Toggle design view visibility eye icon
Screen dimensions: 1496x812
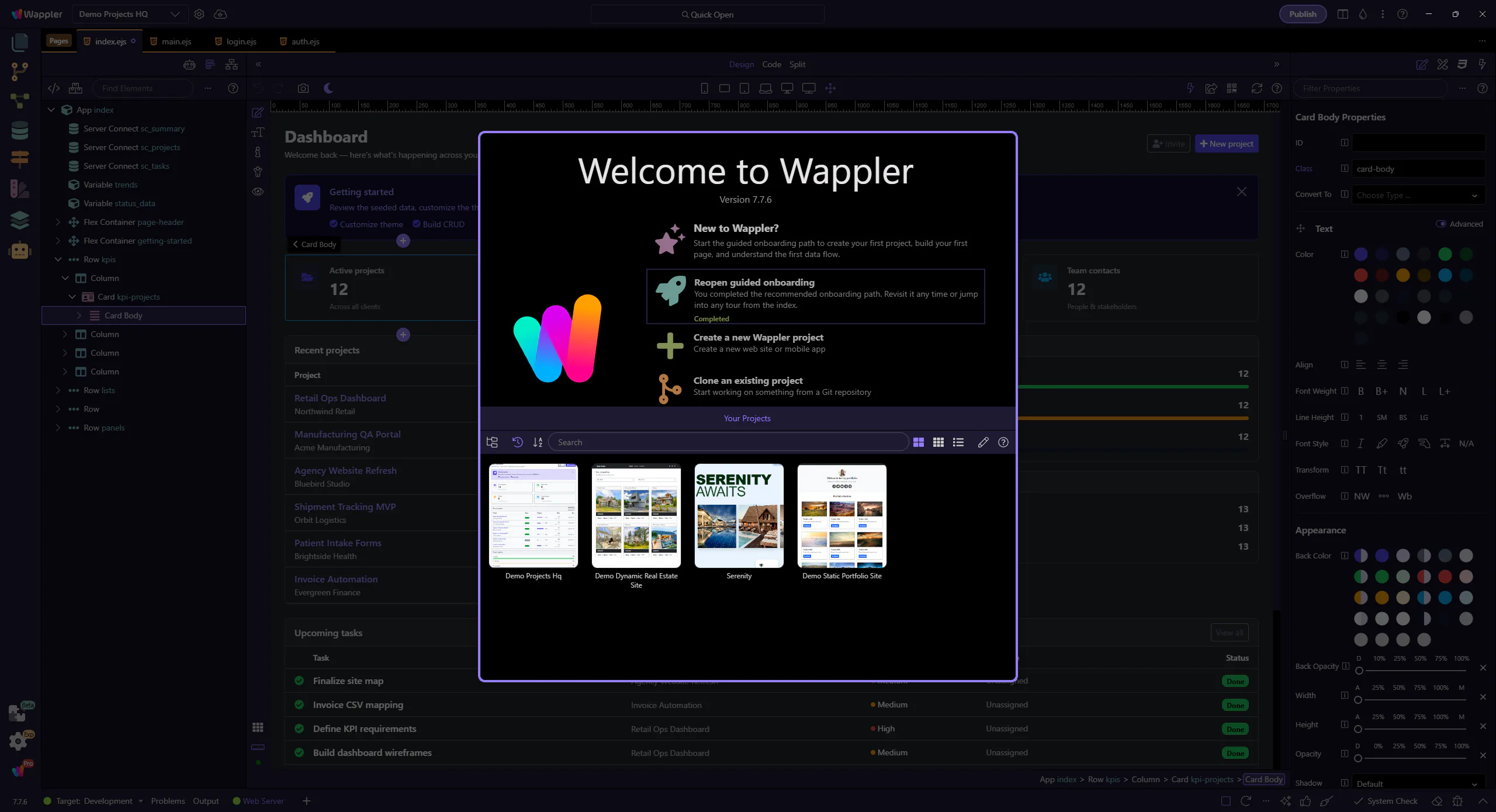tap(258, 192)
